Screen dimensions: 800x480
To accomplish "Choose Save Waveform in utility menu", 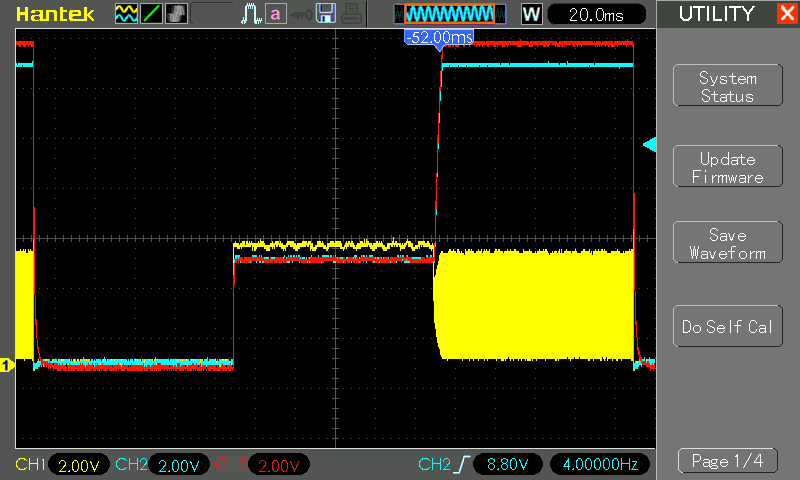I will 727,244.
